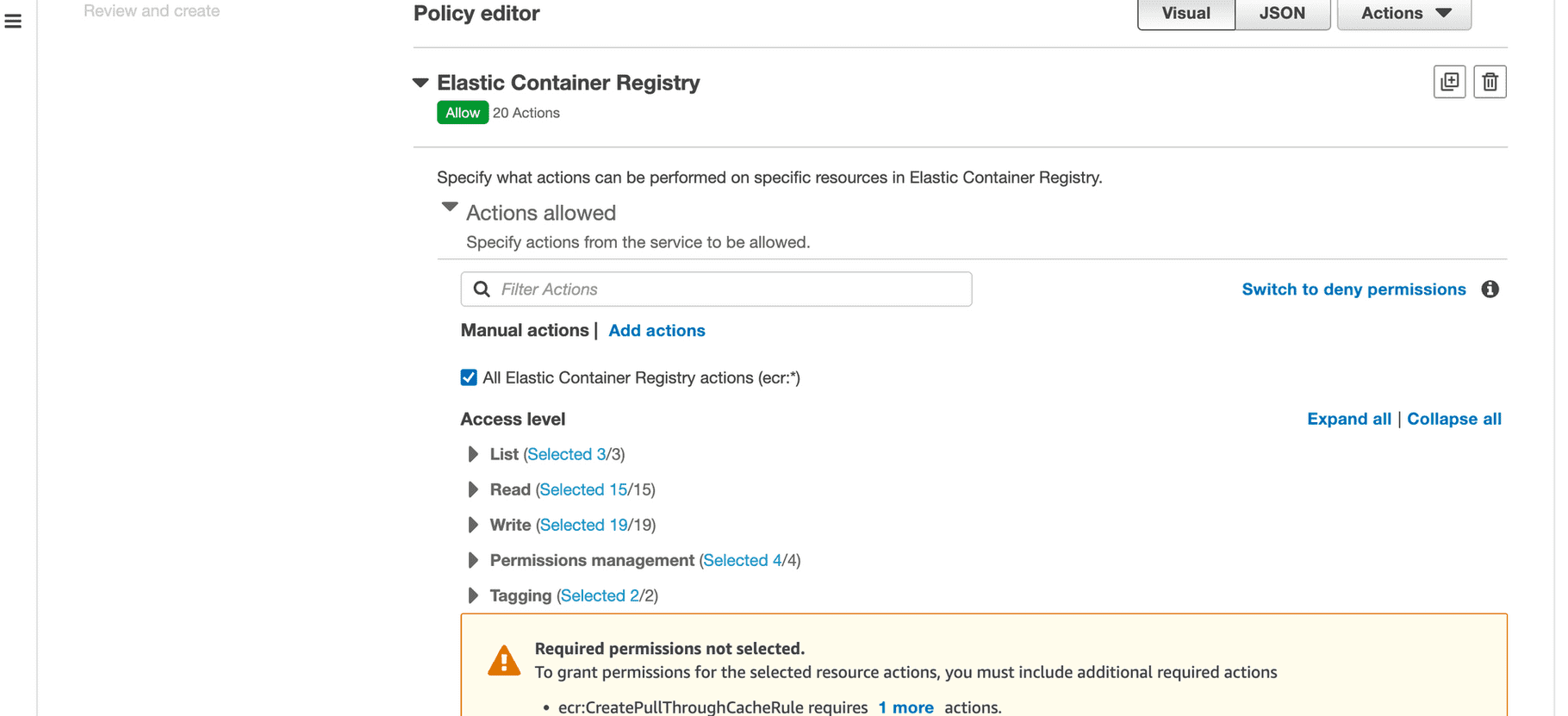Expand the Read access level
The height and width of the screenshot is (716, 1568).
472,489
